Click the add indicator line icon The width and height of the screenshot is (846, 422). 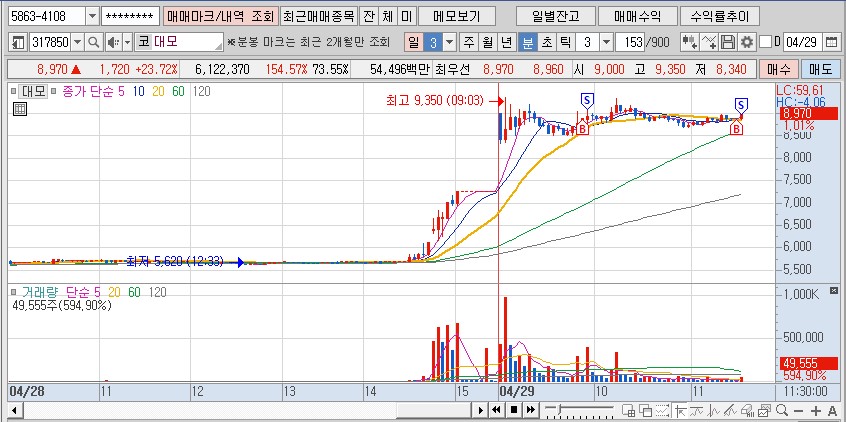[x=710, y=42]
